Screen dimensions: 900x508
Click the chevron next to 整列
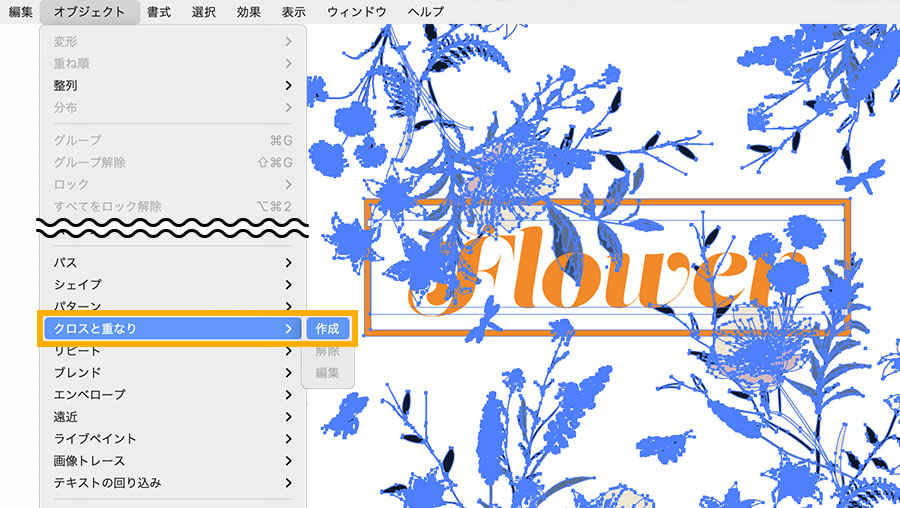click(288, 86)
